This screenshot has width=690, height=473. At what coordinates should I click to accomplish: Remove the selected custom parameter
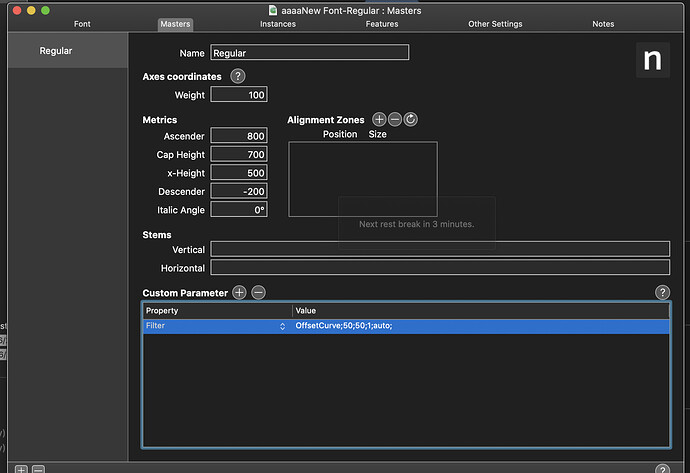259,293
